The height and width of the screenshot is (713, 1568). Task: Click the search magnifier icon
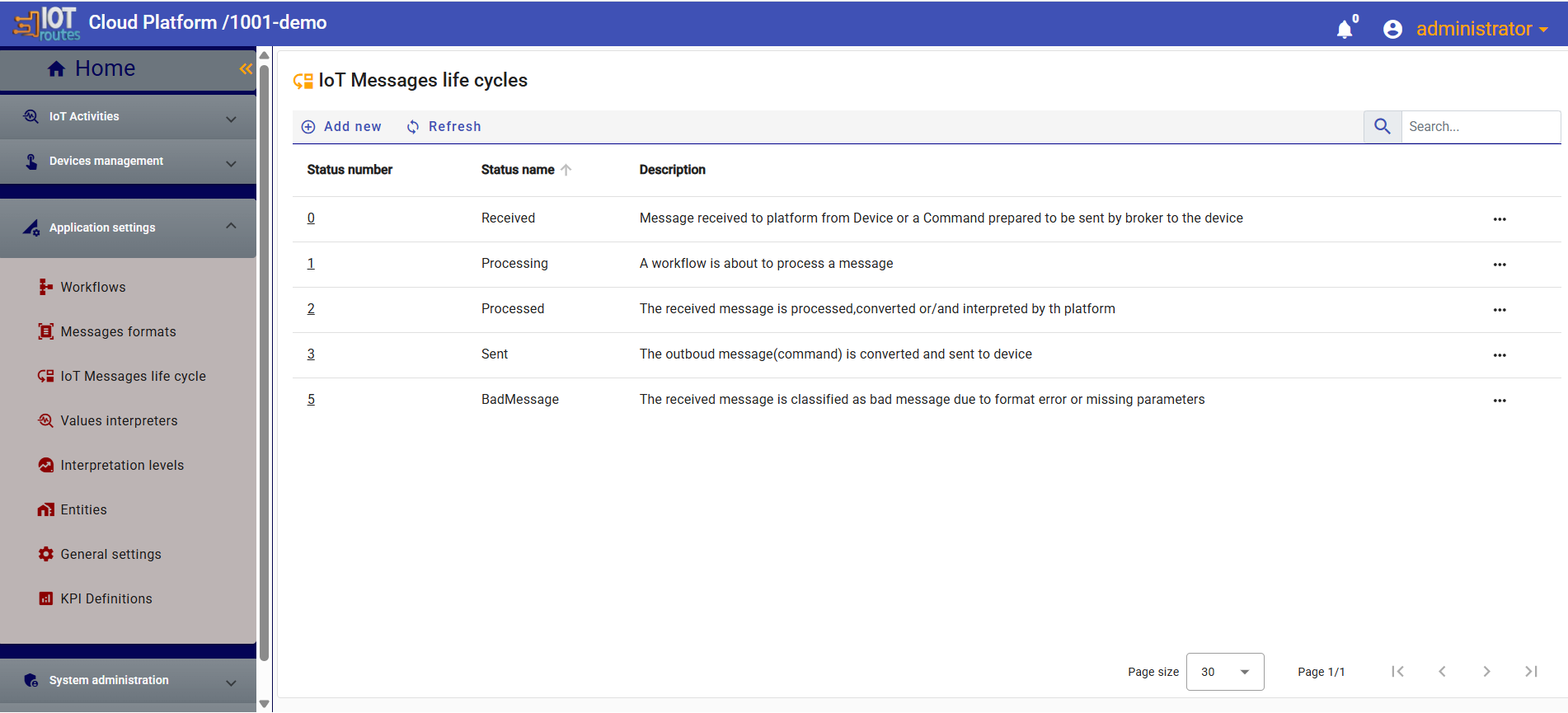[x=1383, y=127]
